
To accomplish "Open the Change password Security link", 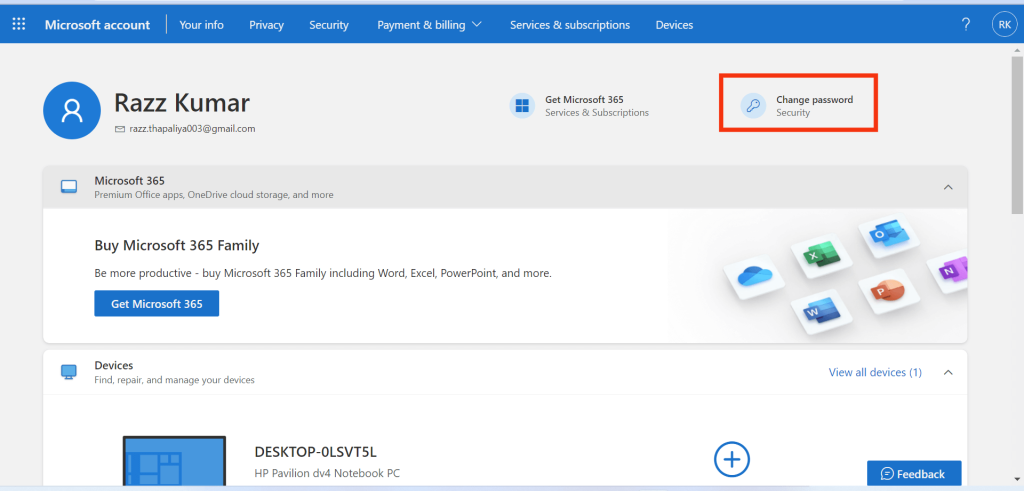I will pos(798,105).
